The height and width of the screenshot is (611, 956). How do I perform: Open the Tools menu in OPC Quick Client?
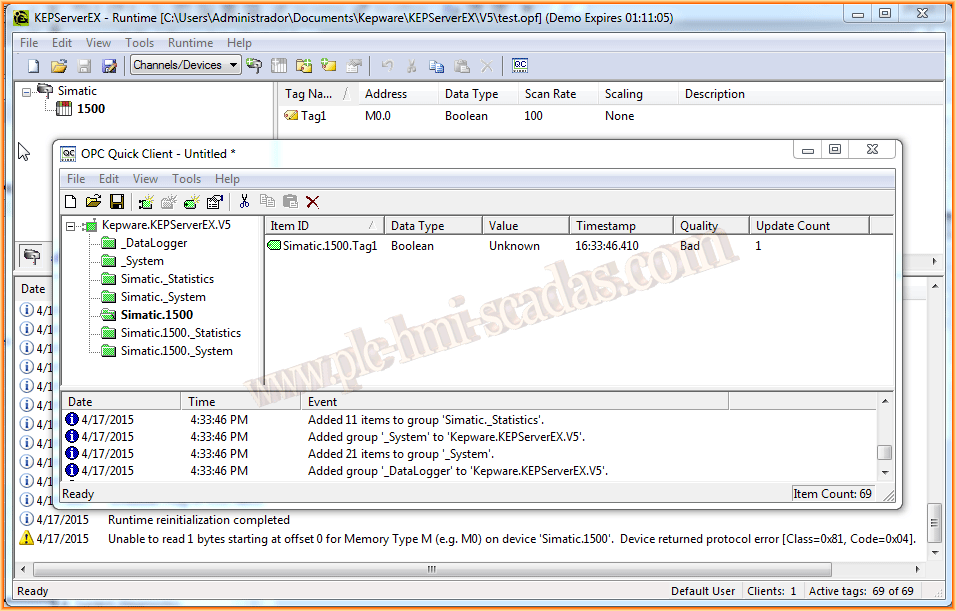tap(186, 179)
